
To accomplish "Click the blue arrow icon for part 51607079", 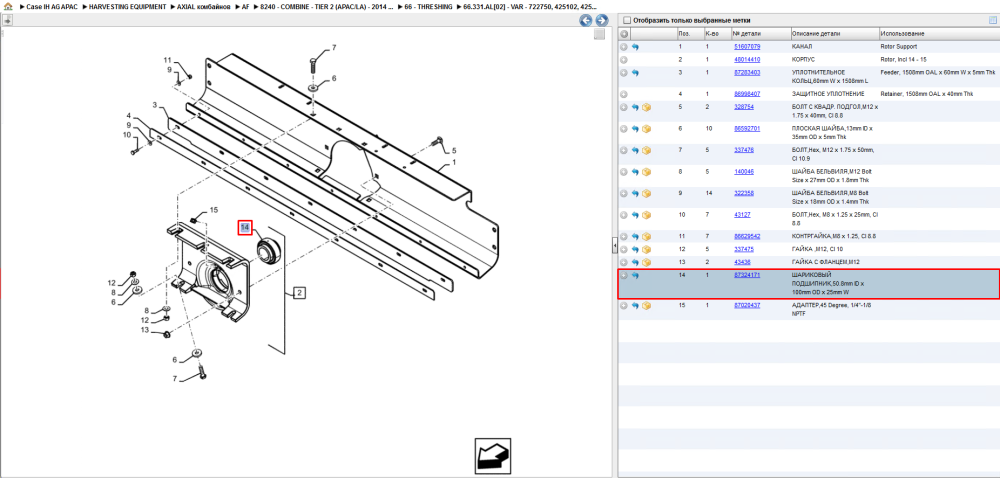I will (x=635, y=47).
